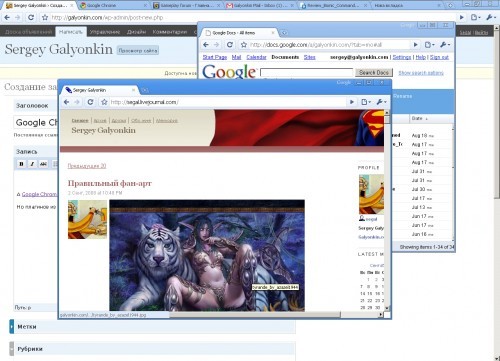Open the Управление admin menu

click(x=105, y=32)
